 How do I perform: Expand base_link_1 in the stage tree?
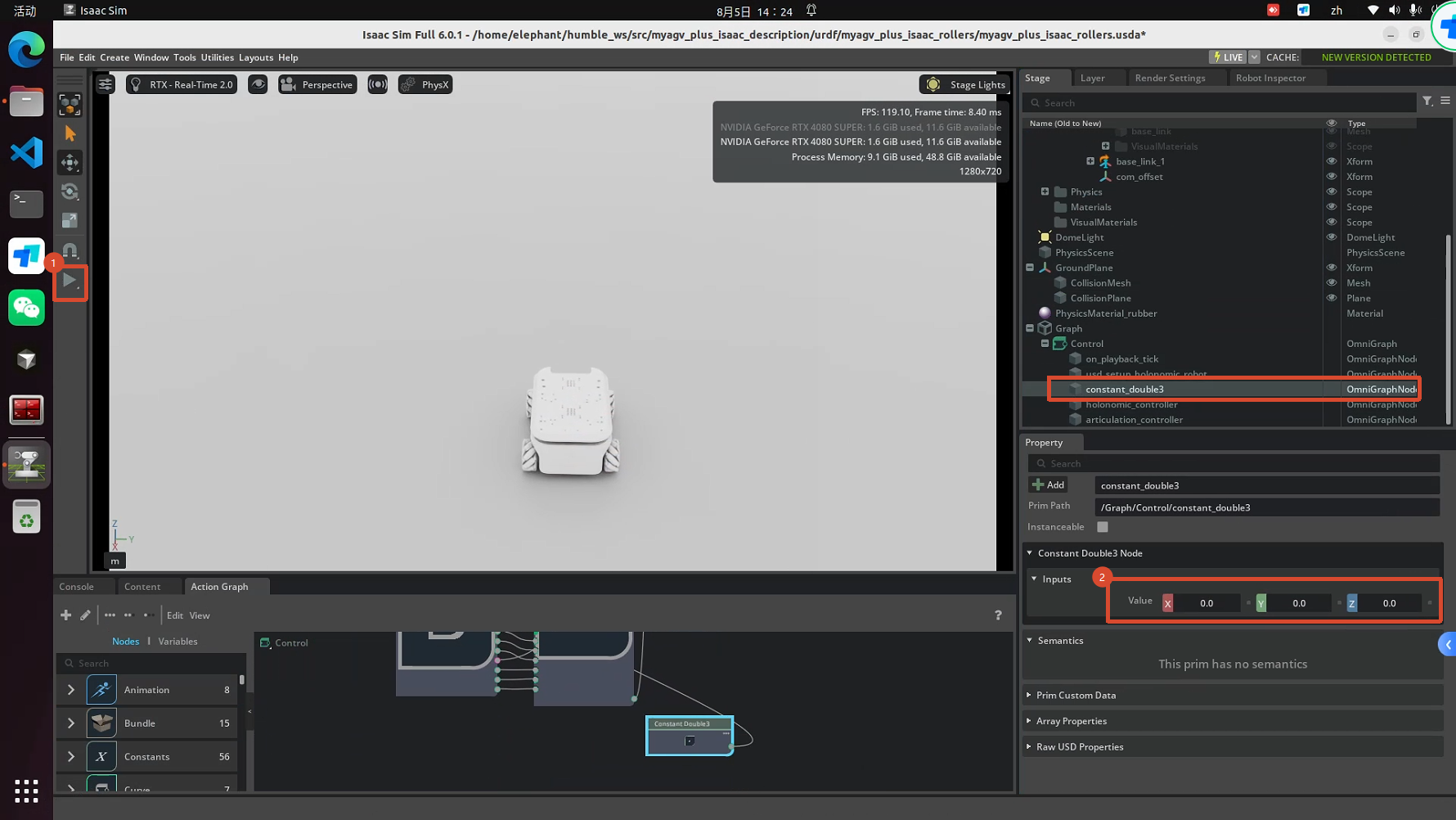[x=1090, y=161]
